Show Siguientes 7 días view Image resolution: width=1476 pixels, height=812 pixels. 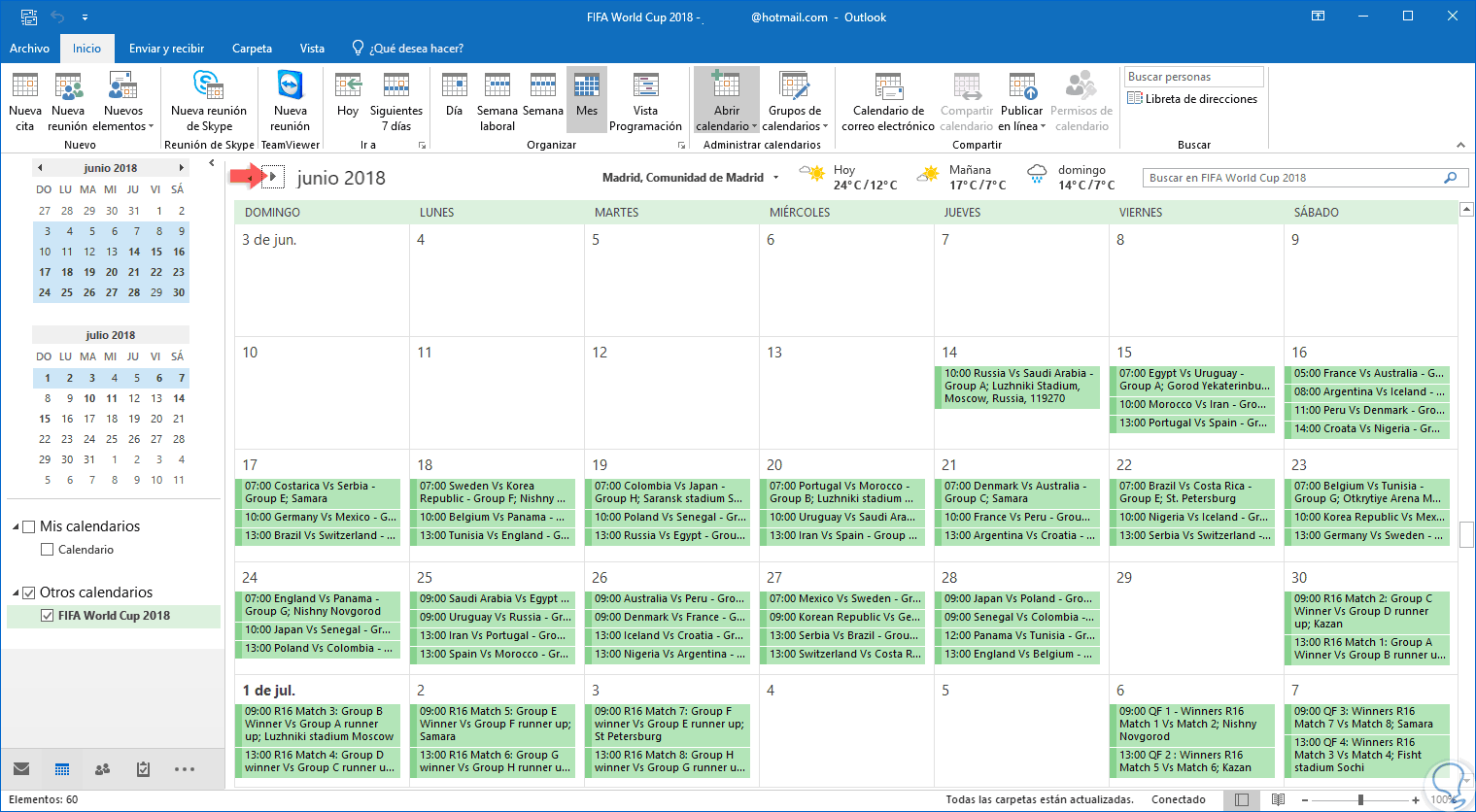point(396,101)
